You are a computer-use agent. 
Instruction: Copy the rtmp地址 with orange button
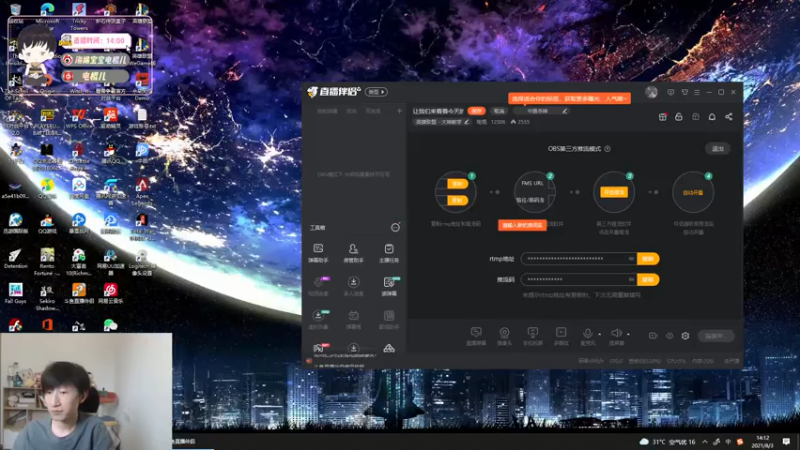(648, 259)
